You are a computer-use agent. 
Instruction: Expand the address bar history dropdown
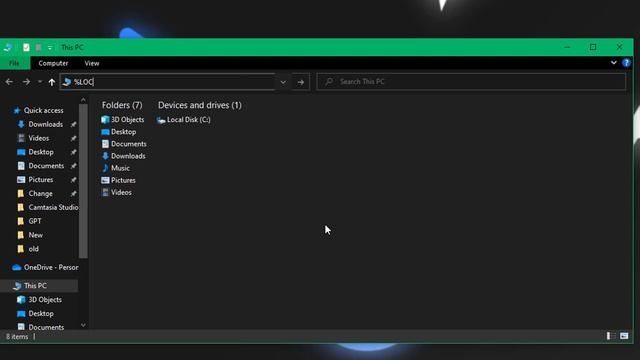point(283,82)
